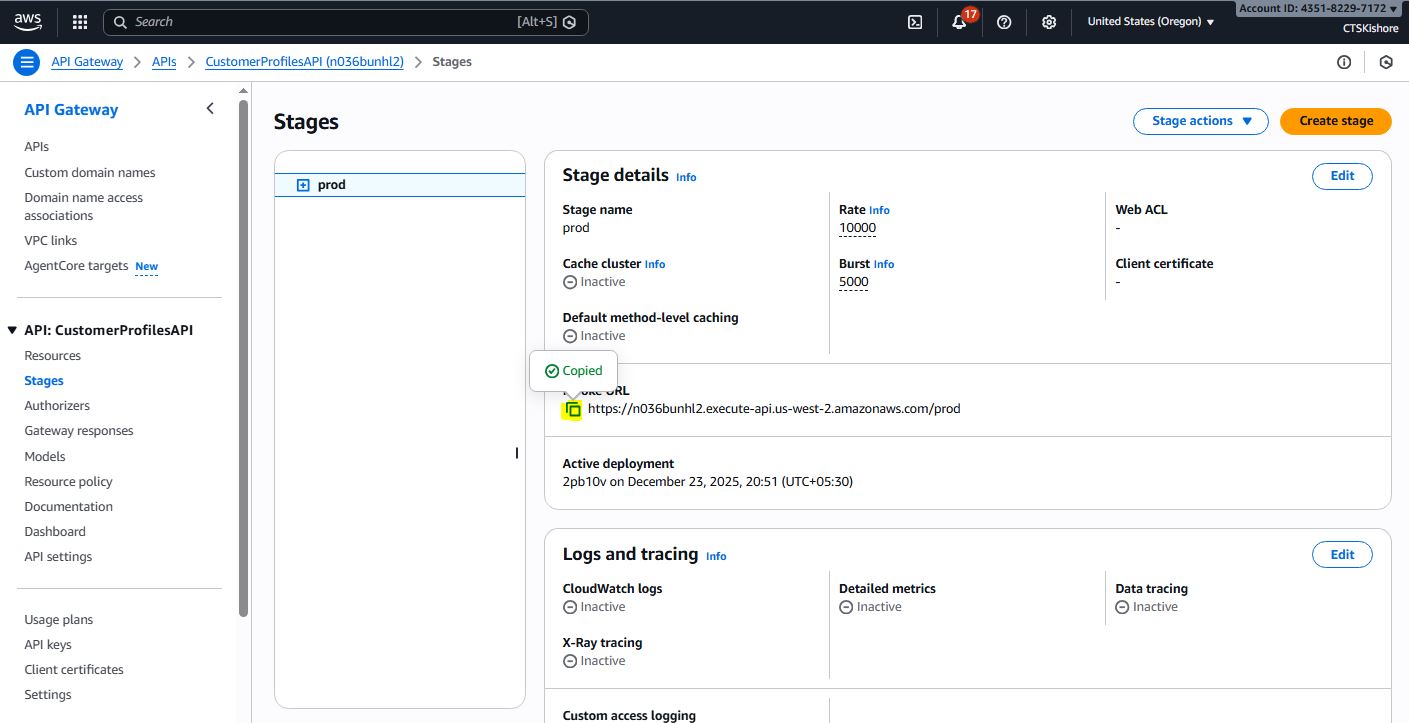Collapse the API: CustomerProfilesAPI sidebar section
1409x723 pixels.
coord(12,330)
